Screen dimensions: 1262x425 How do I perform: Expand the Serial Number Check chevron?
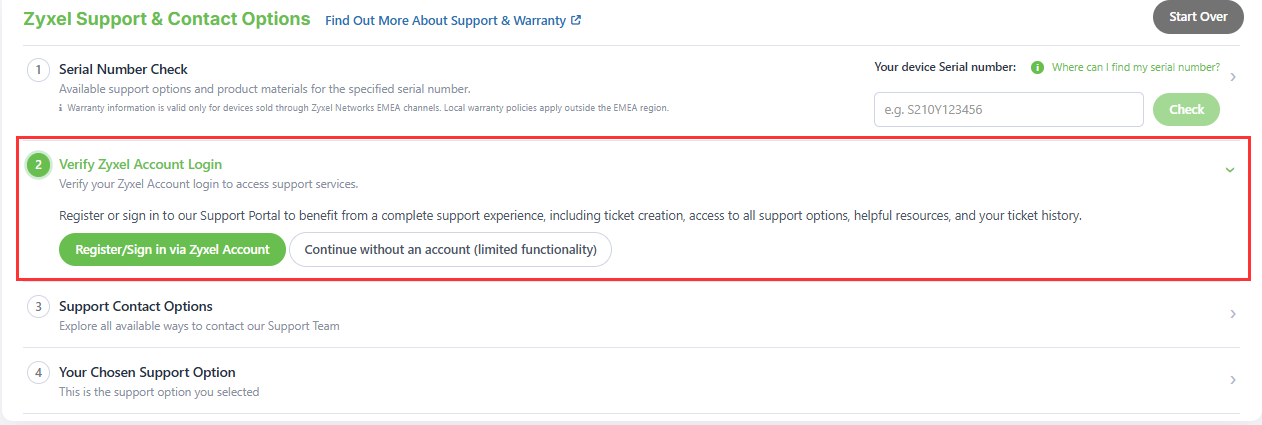click(x=1232, y=77)
